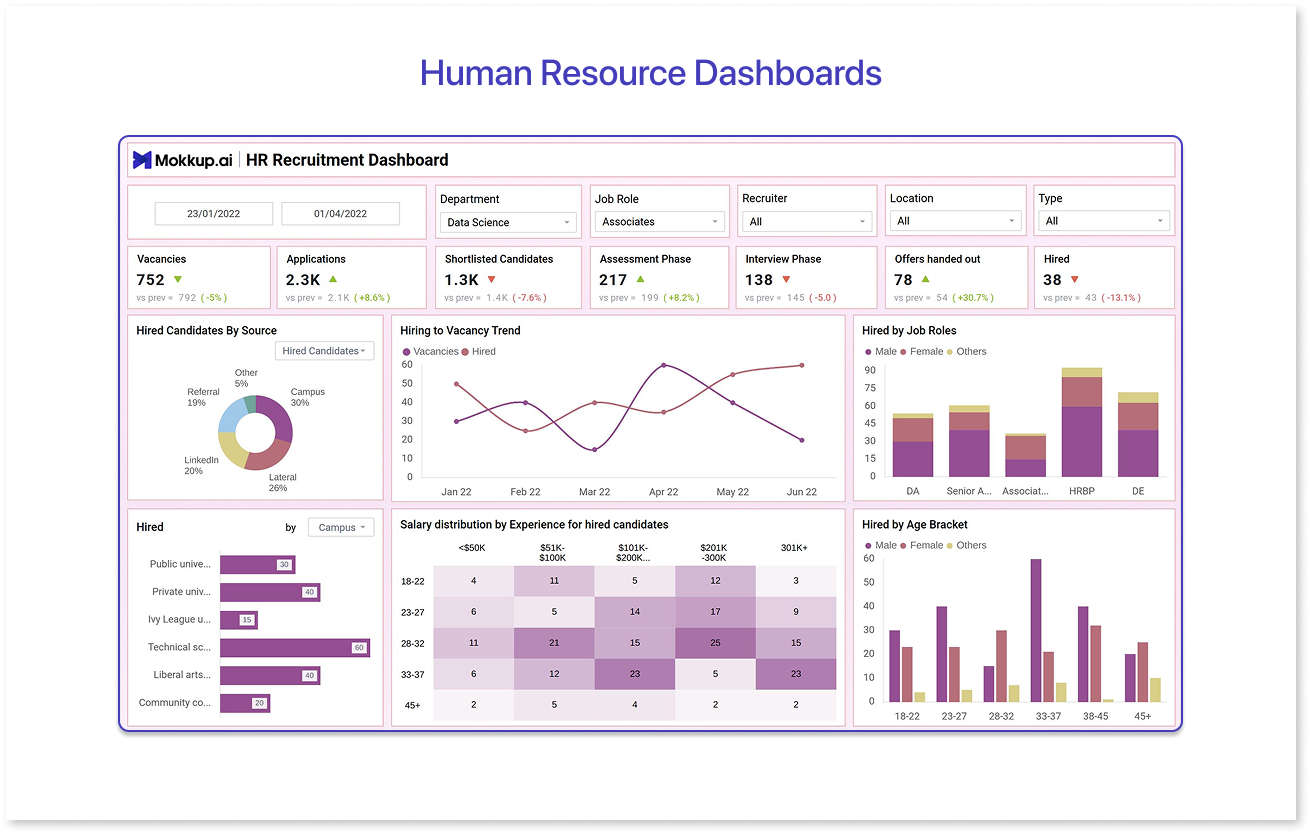Image resolution: width=1310 pixels, height=834 pixels.
Task: Click the Vacancies 752 KPI value
Action: (151, 280)
